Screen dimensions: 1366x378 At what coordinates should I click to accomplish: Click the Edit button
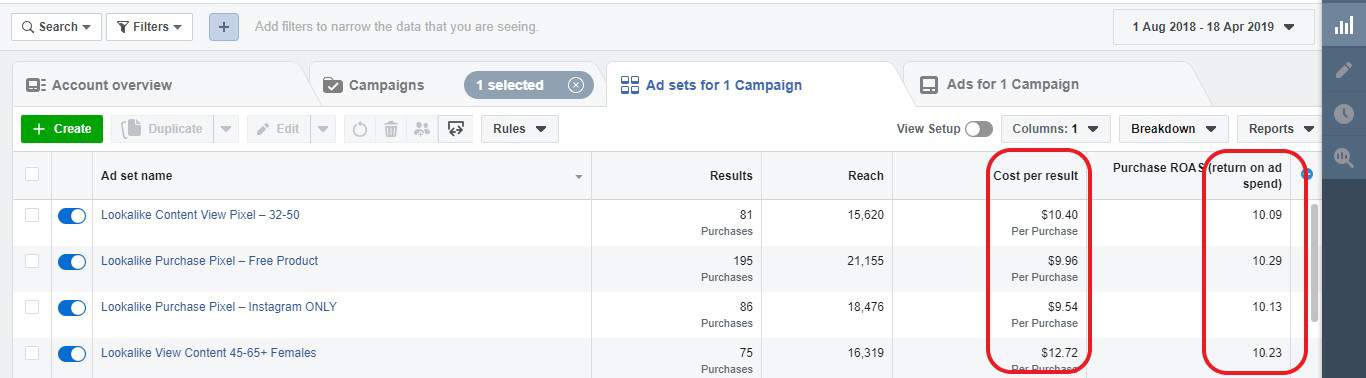[278, 129]
